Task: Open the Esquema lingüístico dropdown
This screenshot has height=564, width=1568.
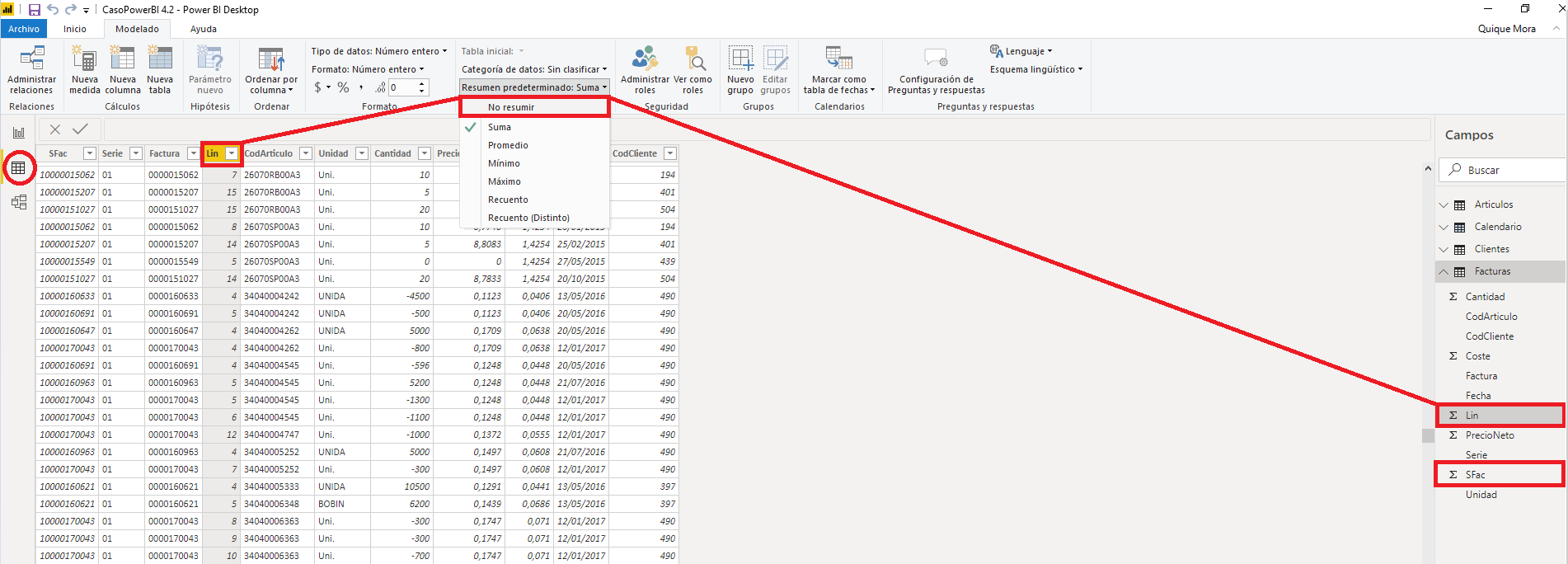Action: point(1036,69)
